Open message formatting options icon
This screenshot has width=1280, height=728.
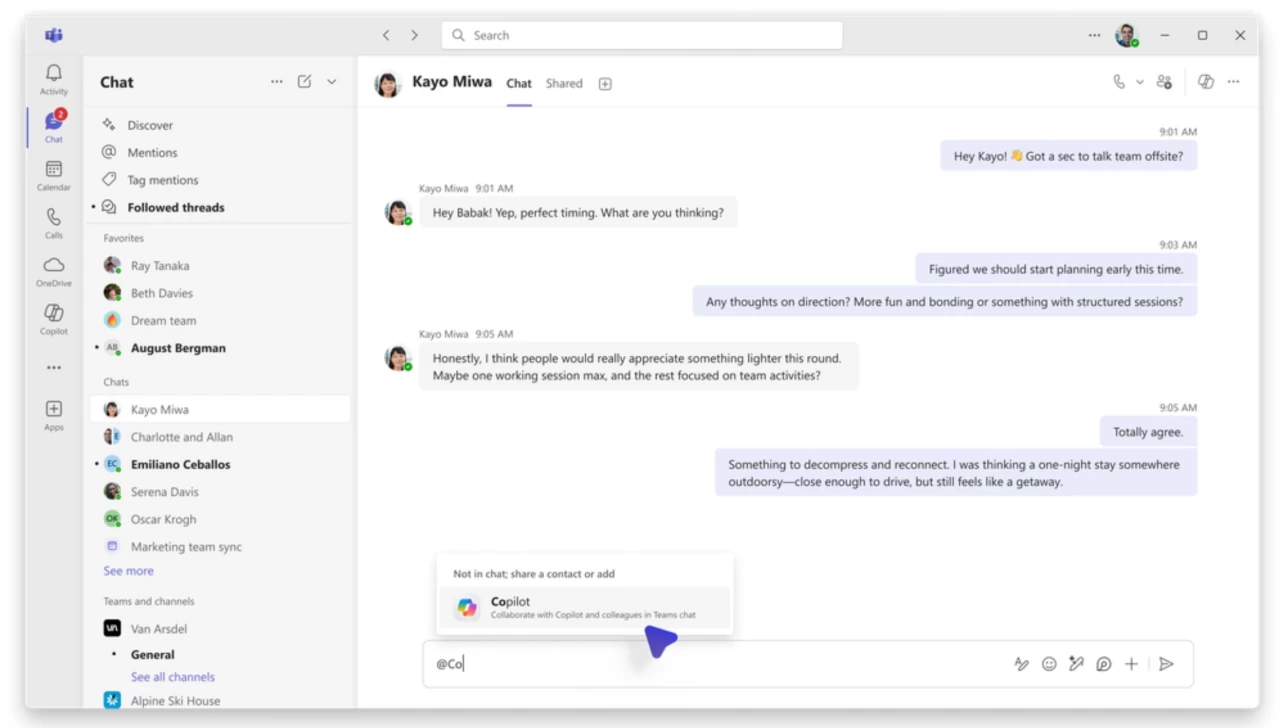[1021, 663]
